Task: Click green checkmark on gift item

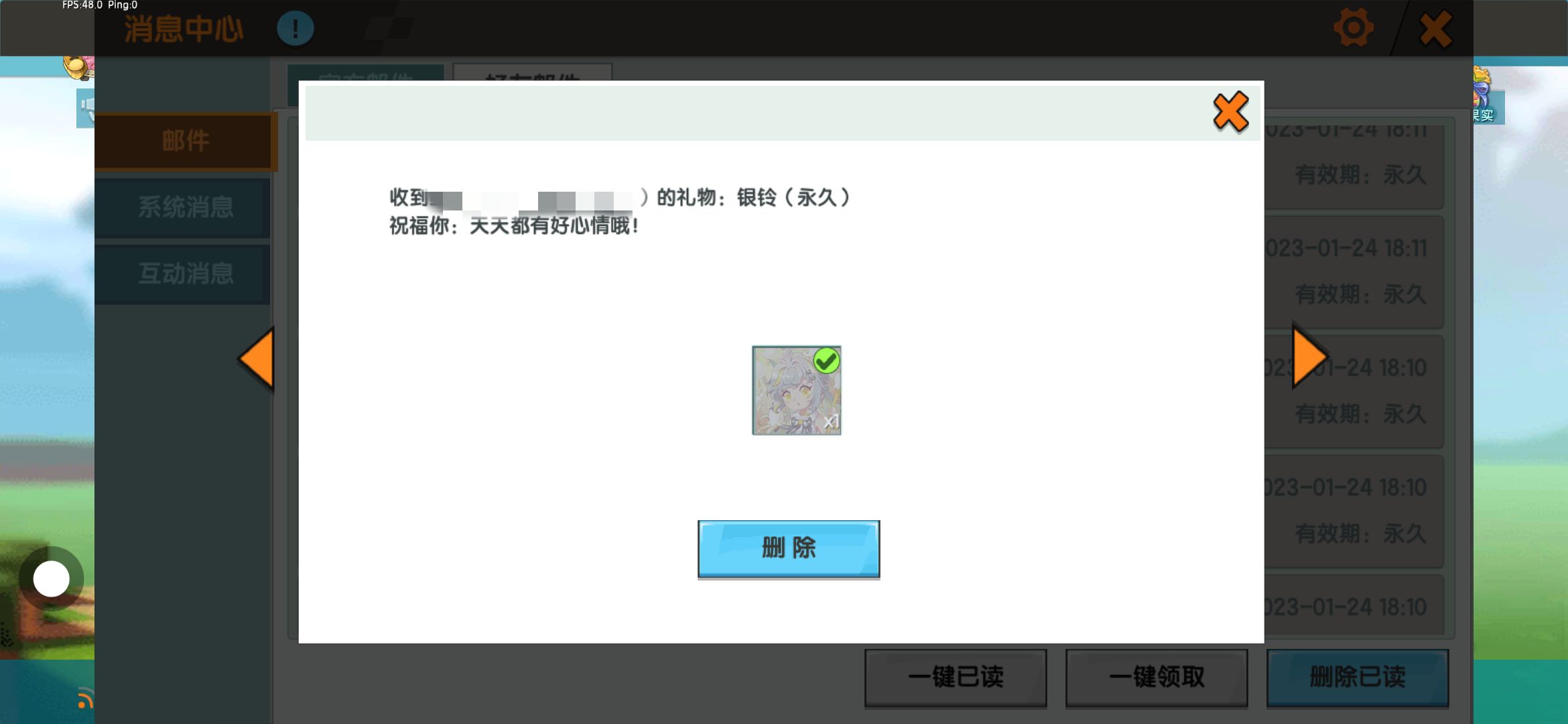Action: (x=826, y=361)
